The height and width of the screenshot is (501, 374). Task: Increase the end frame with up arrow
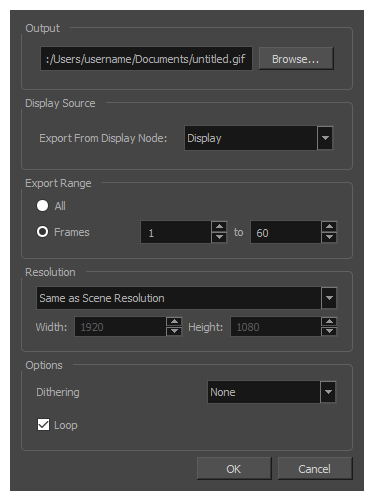pyautogui.click(x=329, y=227)
